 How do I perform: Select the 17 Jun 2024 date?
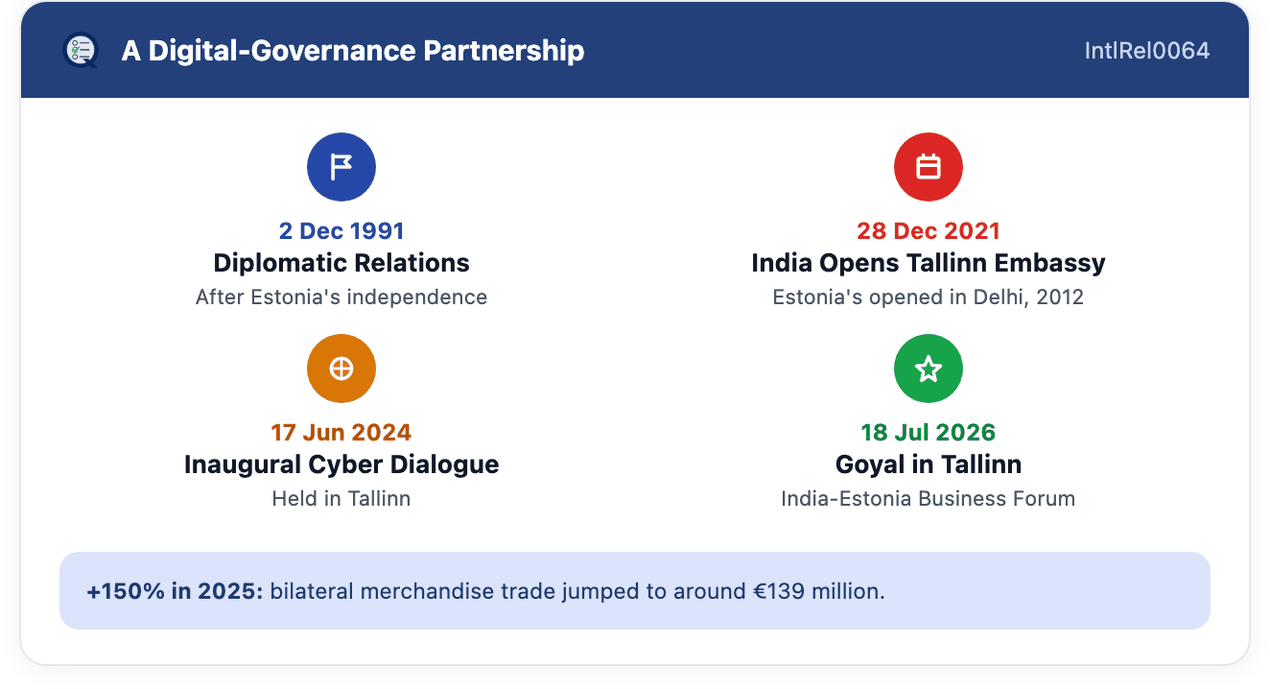click(x=341, y=433)
